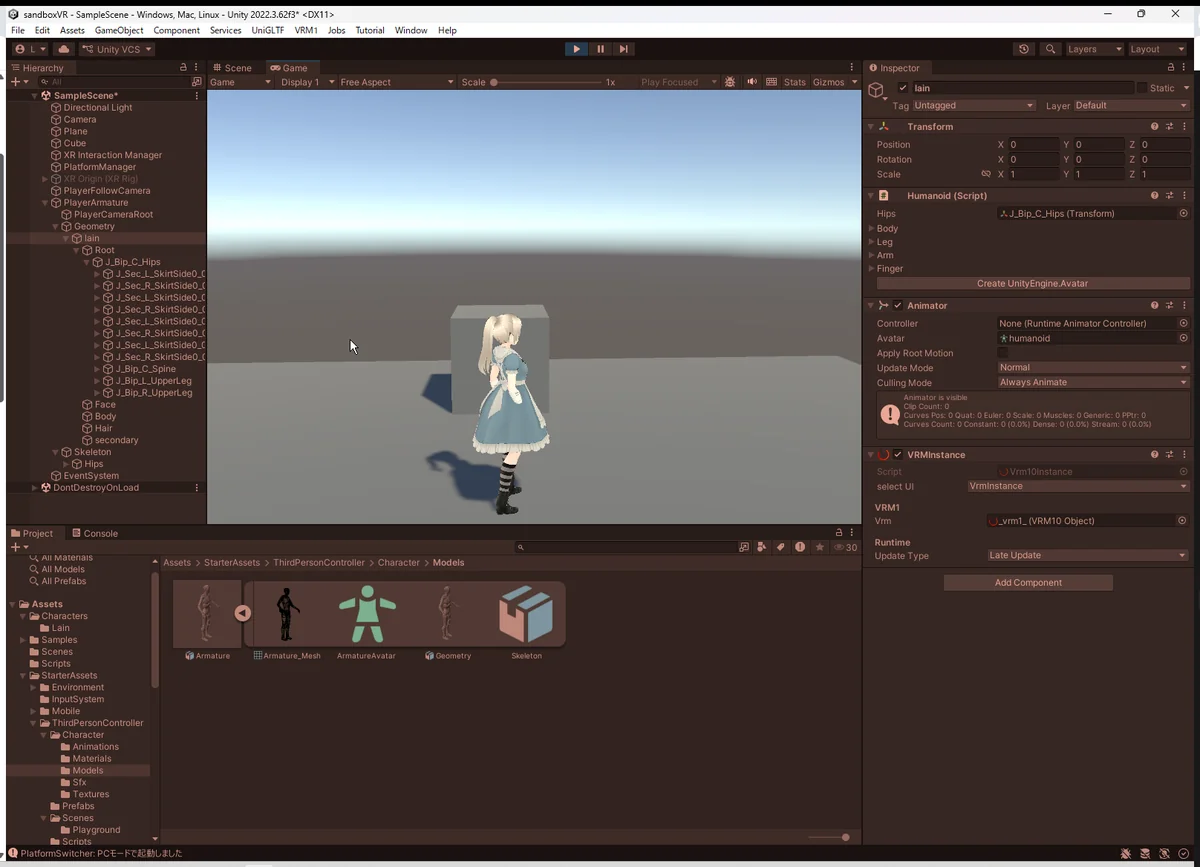The height and width of the screenshot is (867, 1200).
Task: Toggle mute audio in Game view
Action: click(751, 82)
